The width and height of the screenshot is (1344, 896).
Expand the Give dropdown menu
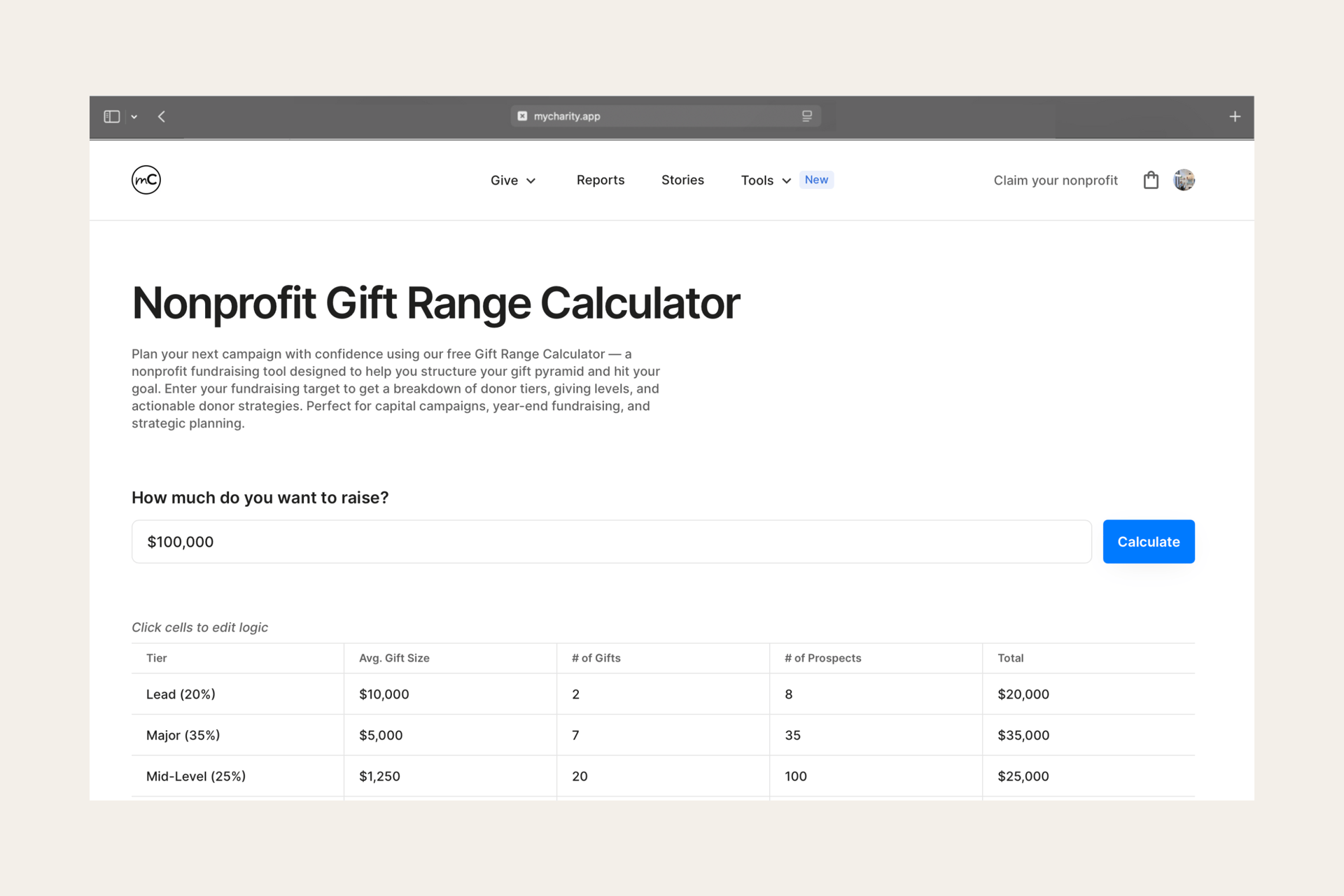[513, 181]
